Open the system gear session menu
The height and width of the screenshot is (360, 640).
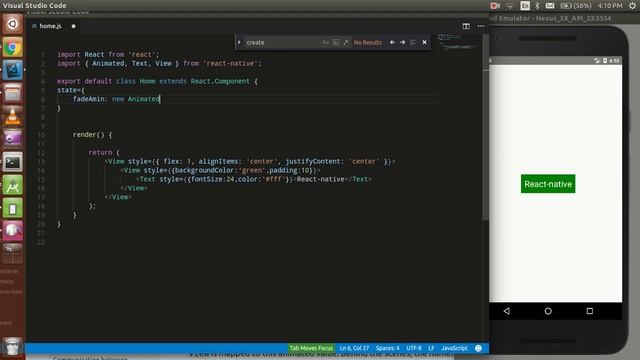632,6
